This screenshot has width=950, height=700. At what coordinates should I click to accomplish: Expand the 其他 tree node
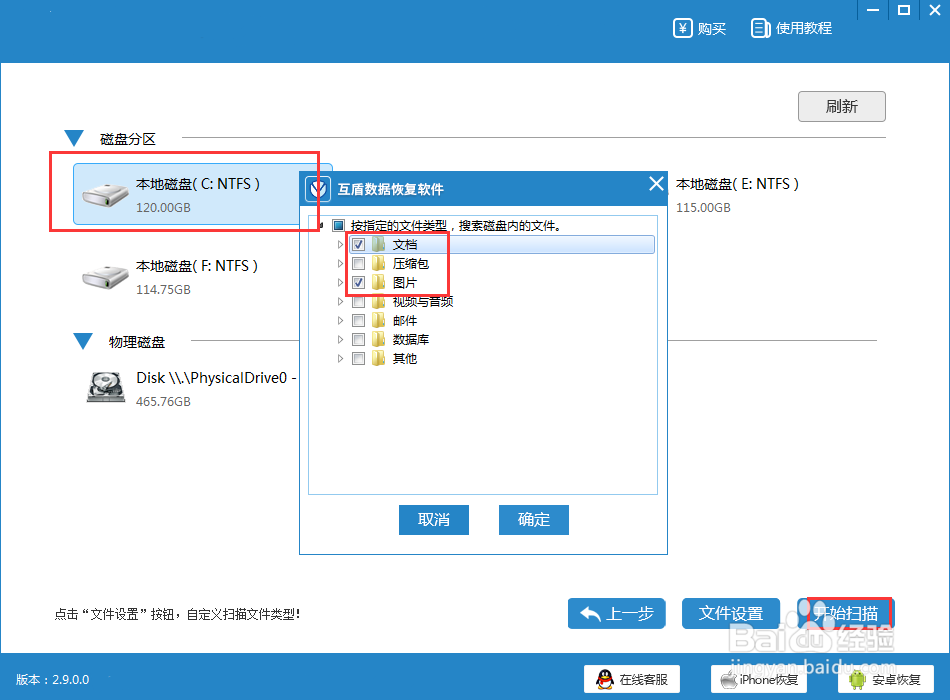(340, 359)
